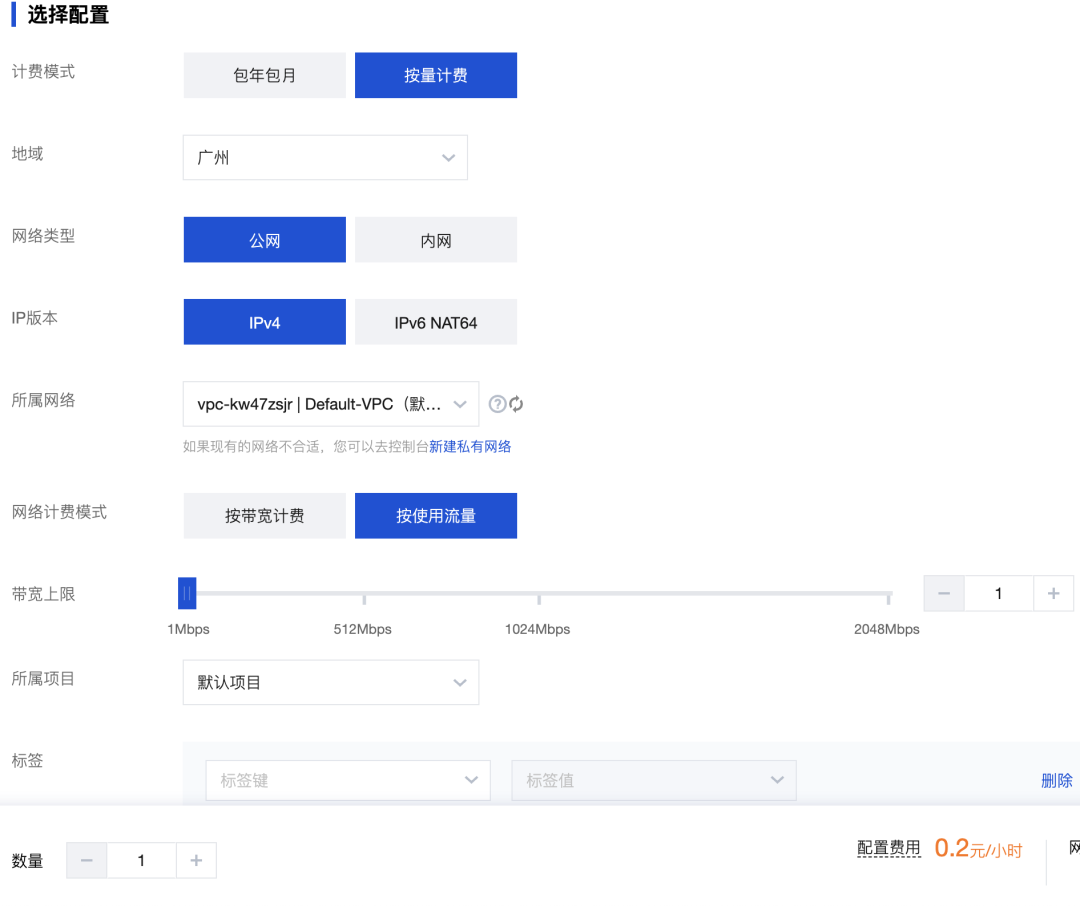The height and width of the screenshot is (906, 1080).
Task: Choose 按使用流量 network billing
Action: click(436, 515)
